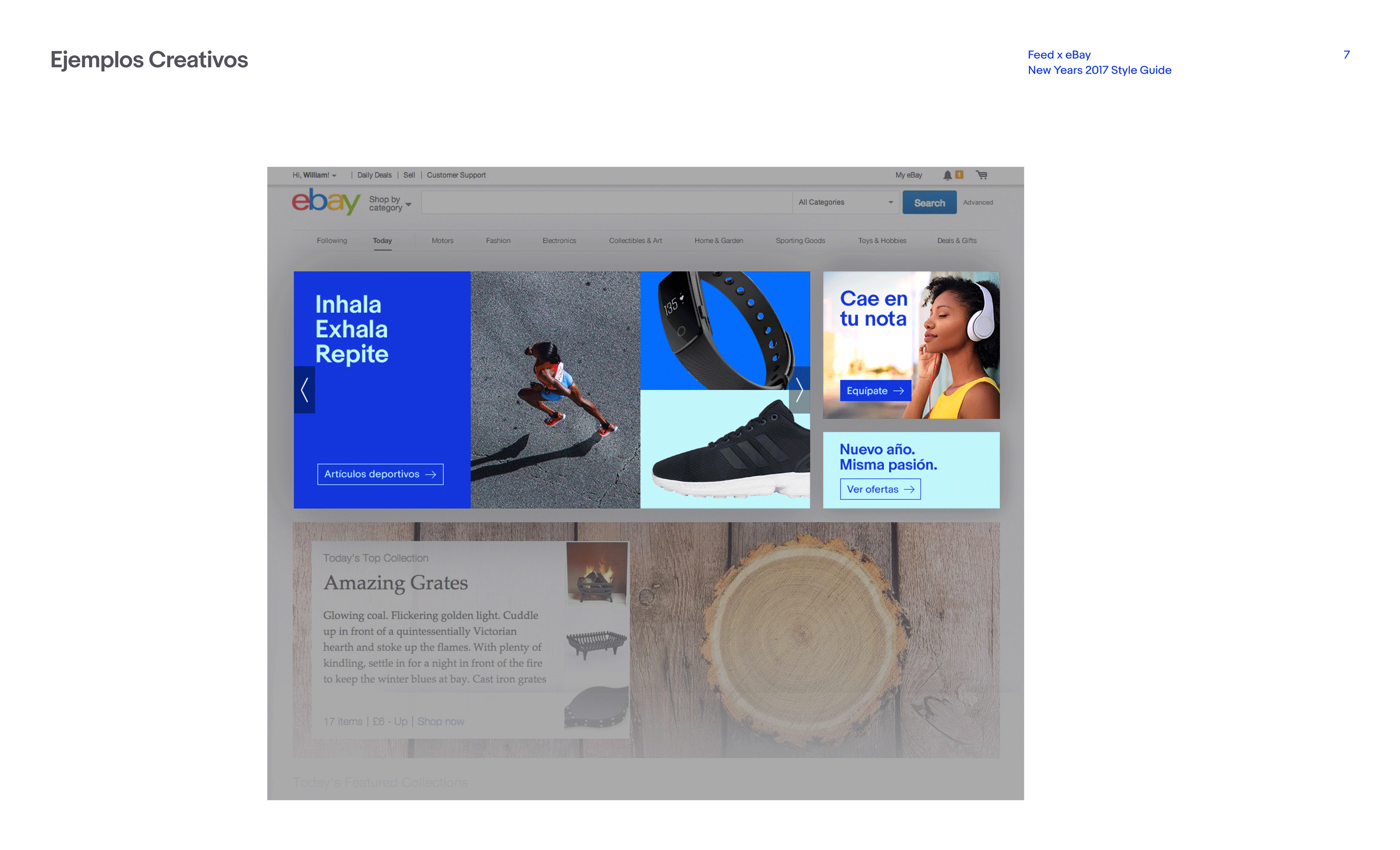Select the Sporting Goods tab
The height and width of the screenshot is (850, 1400).
(800, 240)
